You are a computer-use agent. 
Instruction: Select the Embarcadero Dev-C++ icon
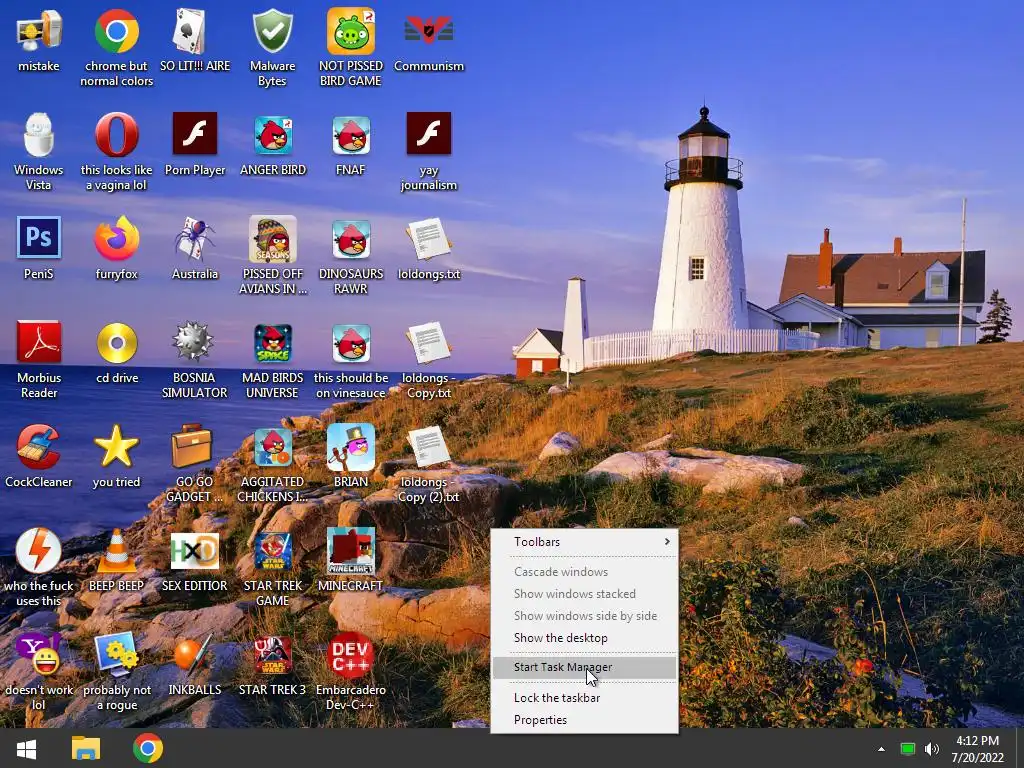click(x=351, y=654)
